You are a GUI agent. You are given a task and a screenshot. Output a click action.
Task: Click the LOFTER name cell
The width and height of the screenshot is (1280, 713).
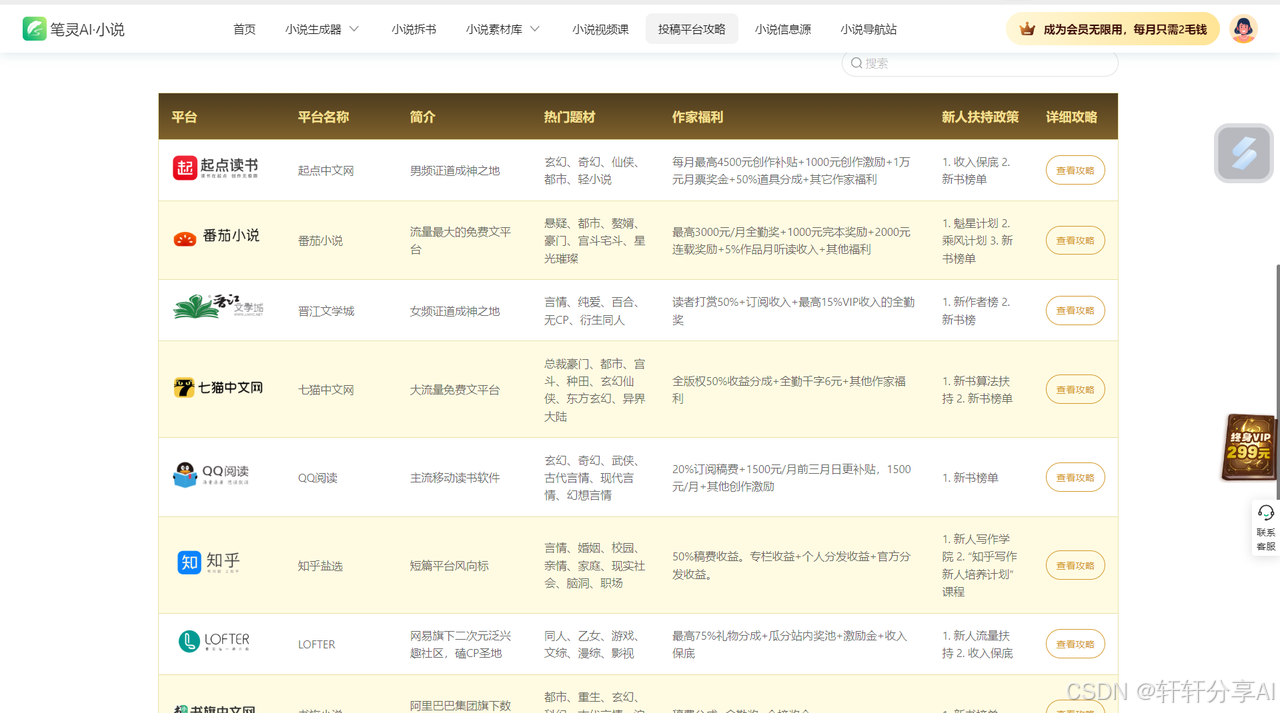316,645
